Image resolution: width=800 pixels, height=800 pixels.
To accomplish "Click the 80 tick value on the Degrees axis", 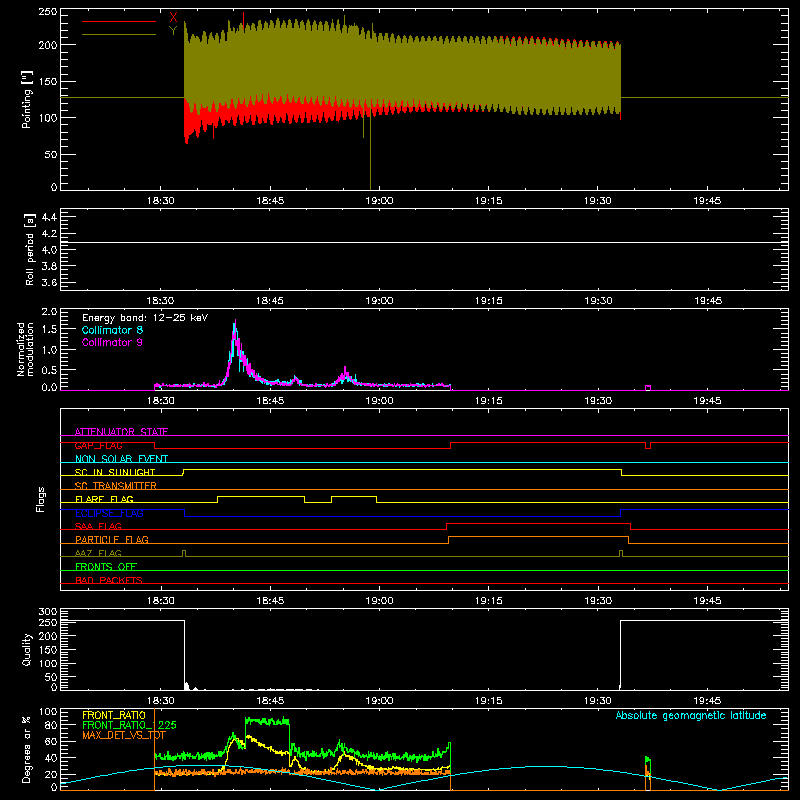I will (x=51, y=724).
